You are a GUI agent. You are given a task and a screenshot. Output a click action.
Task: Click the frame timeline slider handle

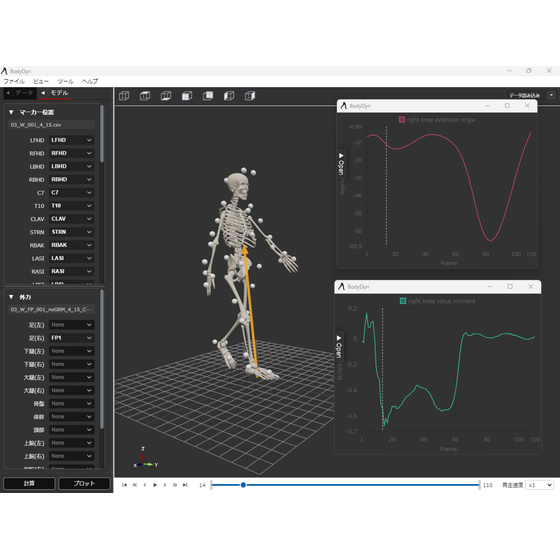click(x=243, y=485)
